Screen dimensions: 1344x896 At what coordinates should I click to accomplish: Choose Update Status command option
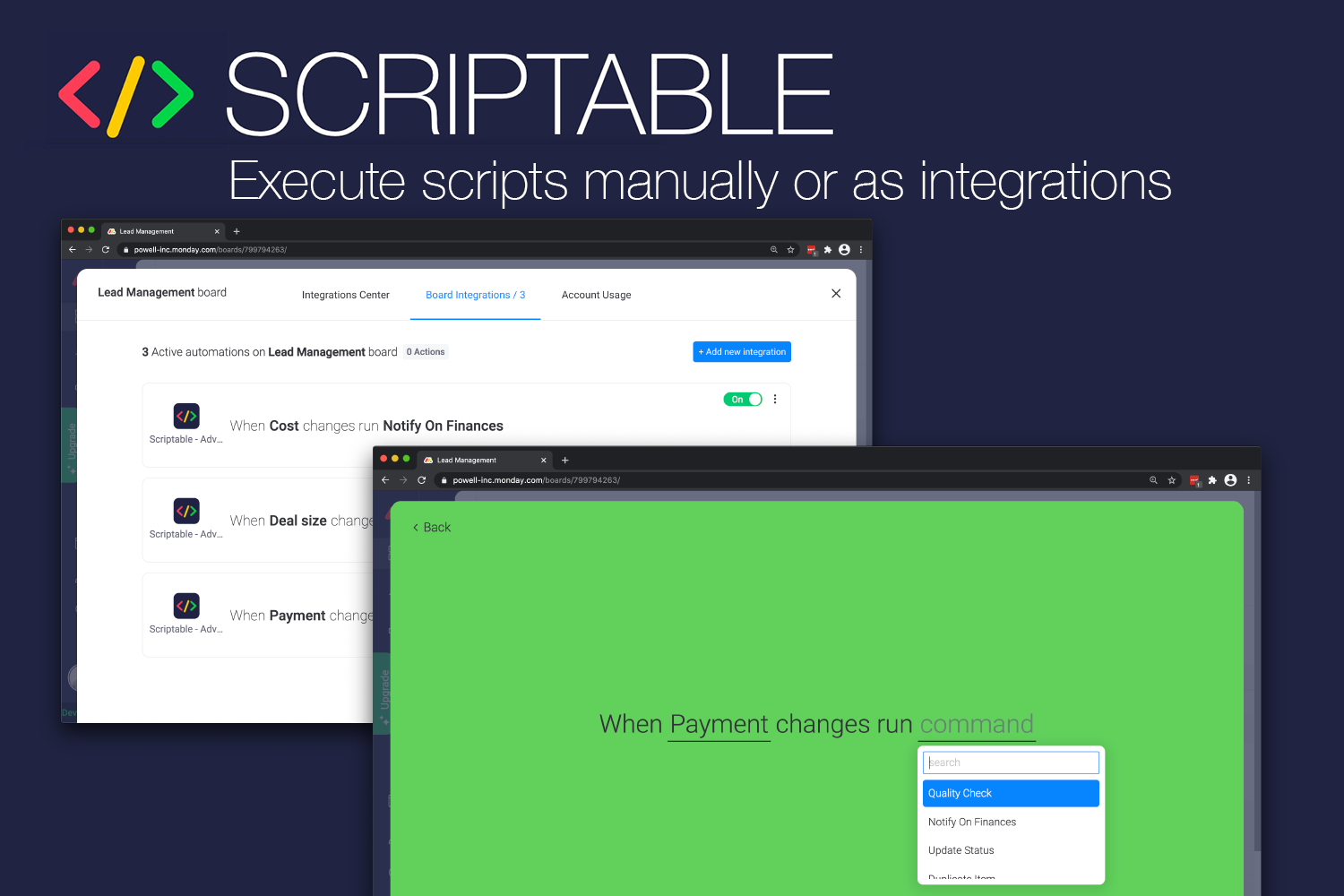coord(1011,850)
